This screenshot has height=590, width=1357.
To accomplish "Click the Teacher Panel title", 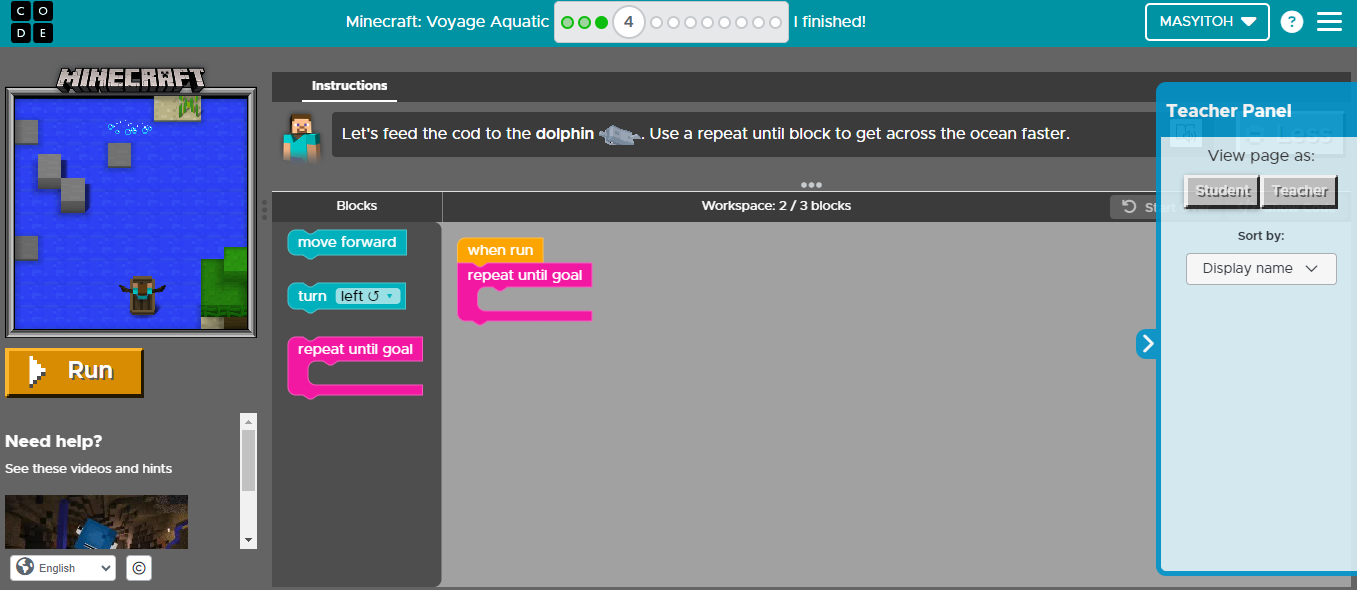I will coord(1228,111).
